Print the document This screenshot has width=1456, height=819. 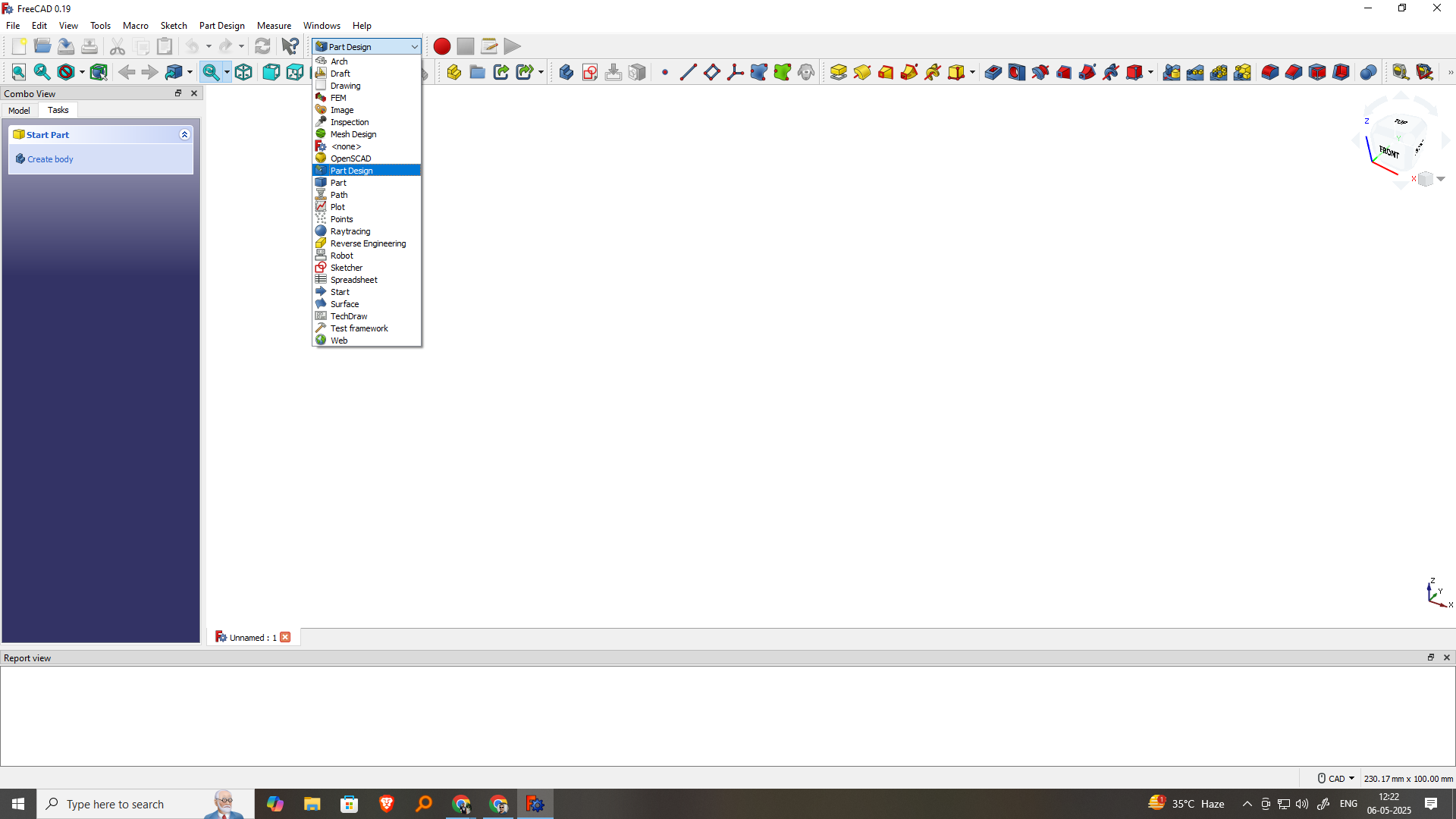pyautogui.click(x=89, y=46)
